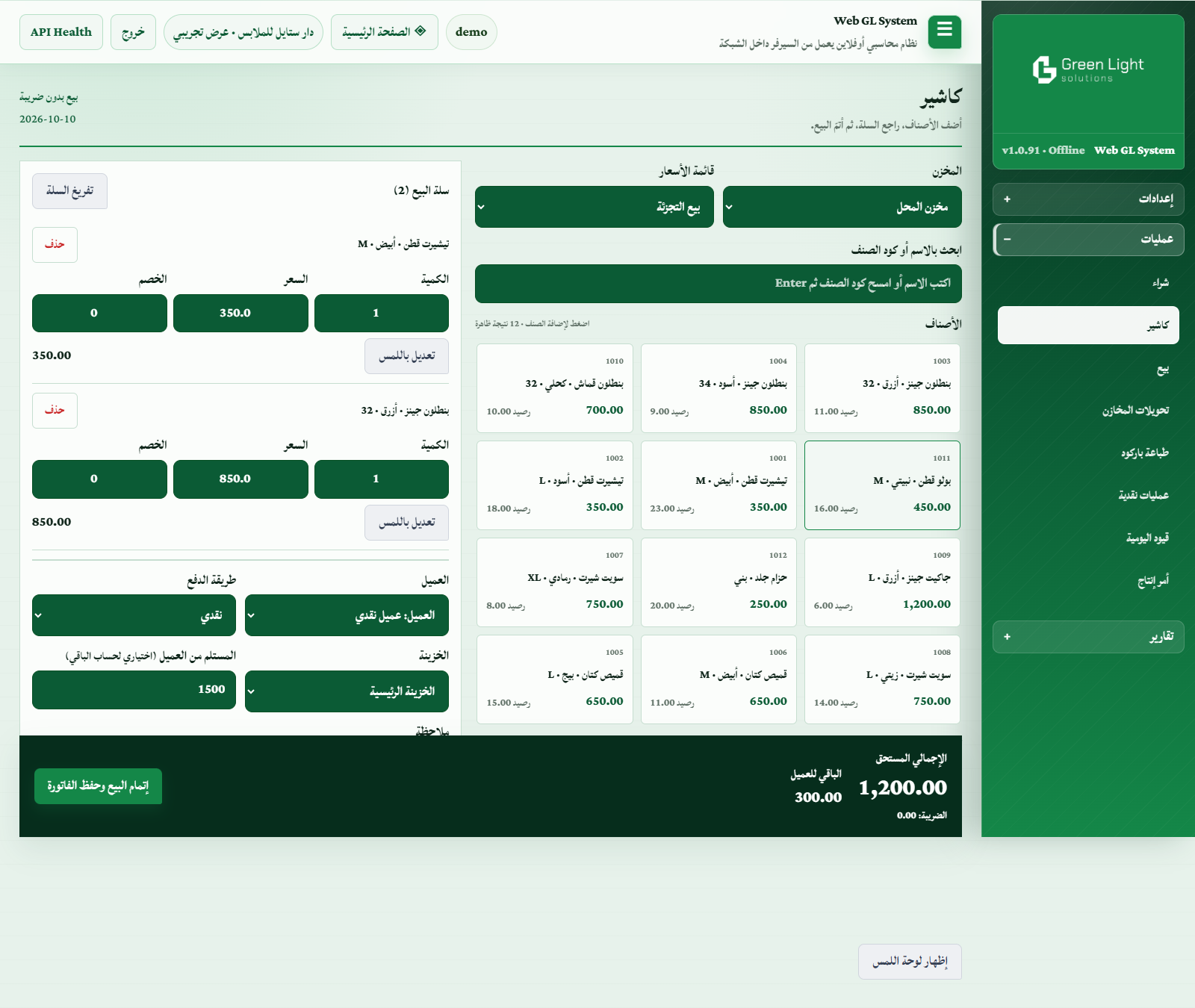Click the 850.0 price field in cart
The image size is (1195, 1008).
tap(240, 479)
